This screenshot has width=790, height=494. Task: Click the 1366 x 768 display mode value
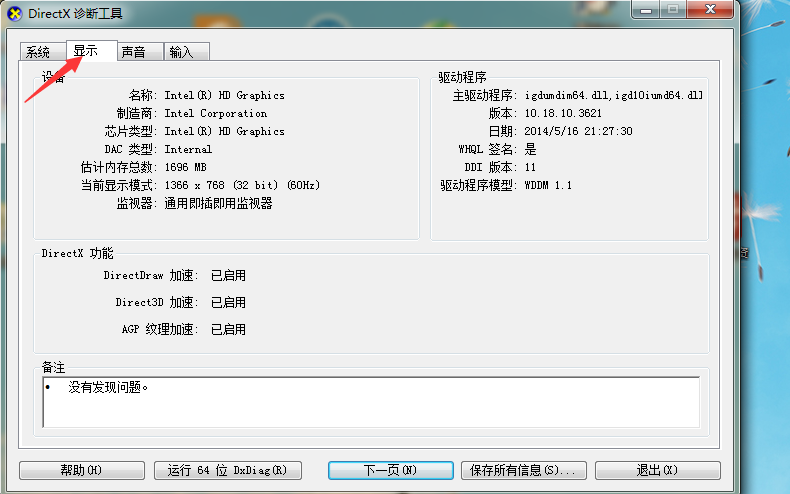tap(242, 186)
